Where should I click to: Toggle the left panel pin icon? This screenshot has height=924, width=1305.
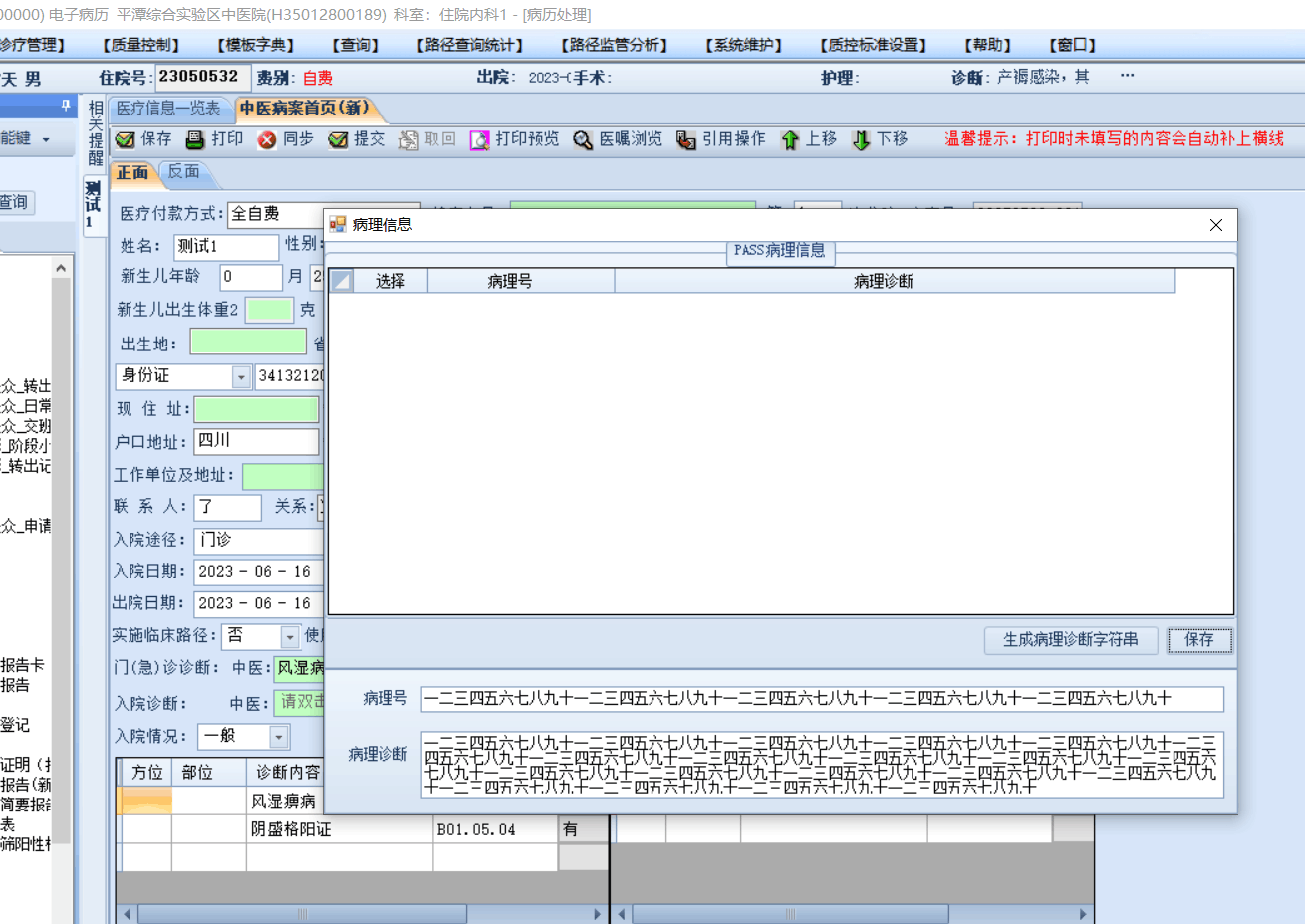pos(67,105)
